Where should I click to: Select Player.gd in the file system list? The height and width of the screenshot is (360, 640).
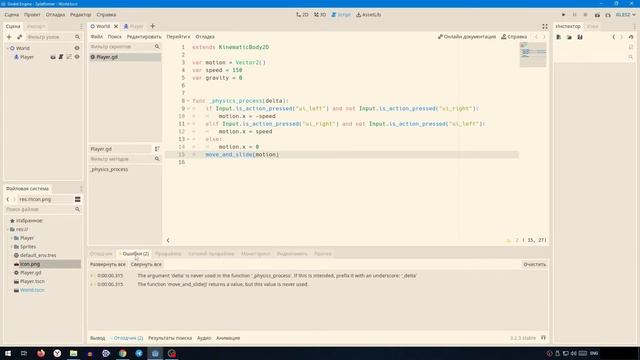pyautogui.click(x=31, y=273)
